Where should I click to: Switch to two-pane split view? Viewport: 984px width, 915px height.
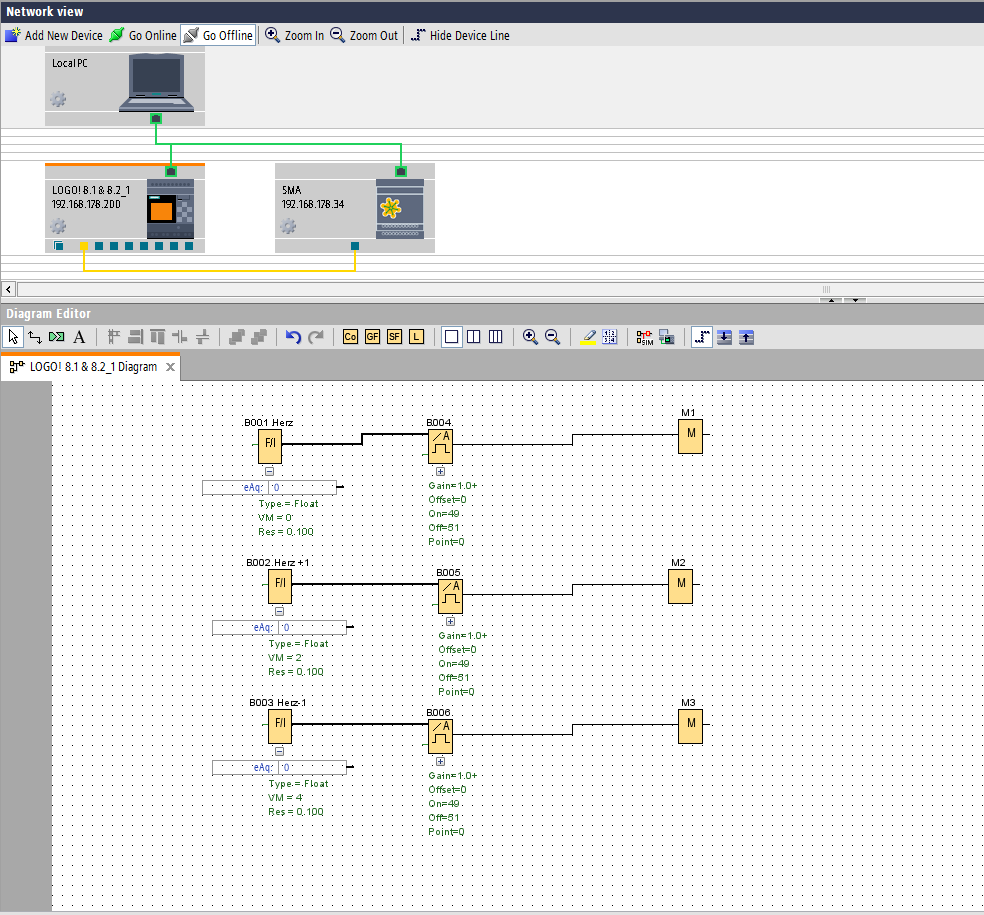pyautogui.click(x=474, y=337)
